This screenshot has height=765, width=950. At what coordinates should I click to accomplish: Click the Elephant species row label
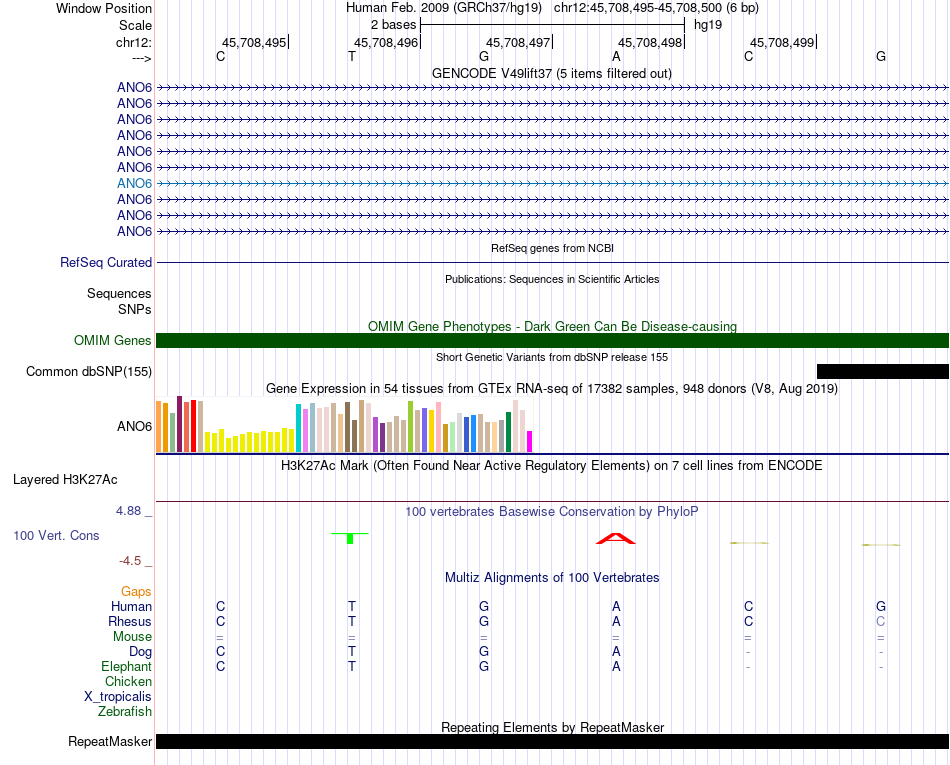tap(126, 666)
